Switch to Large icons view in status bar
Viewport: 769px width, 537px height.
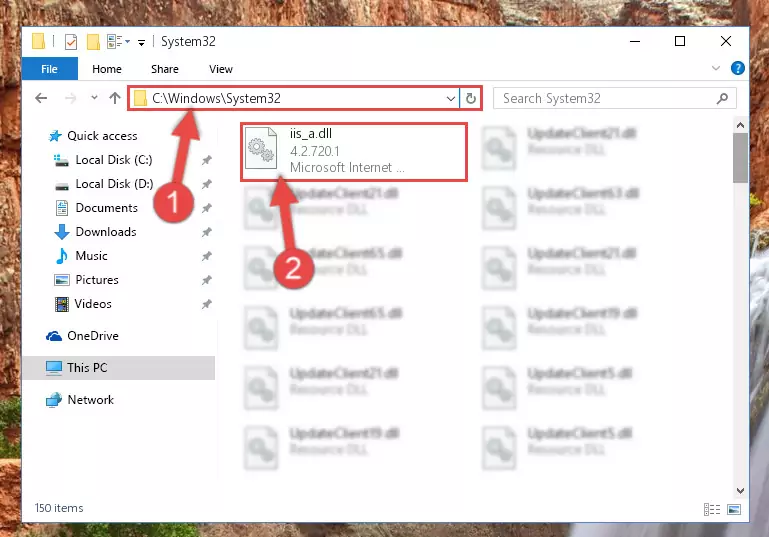click(734, 510)
